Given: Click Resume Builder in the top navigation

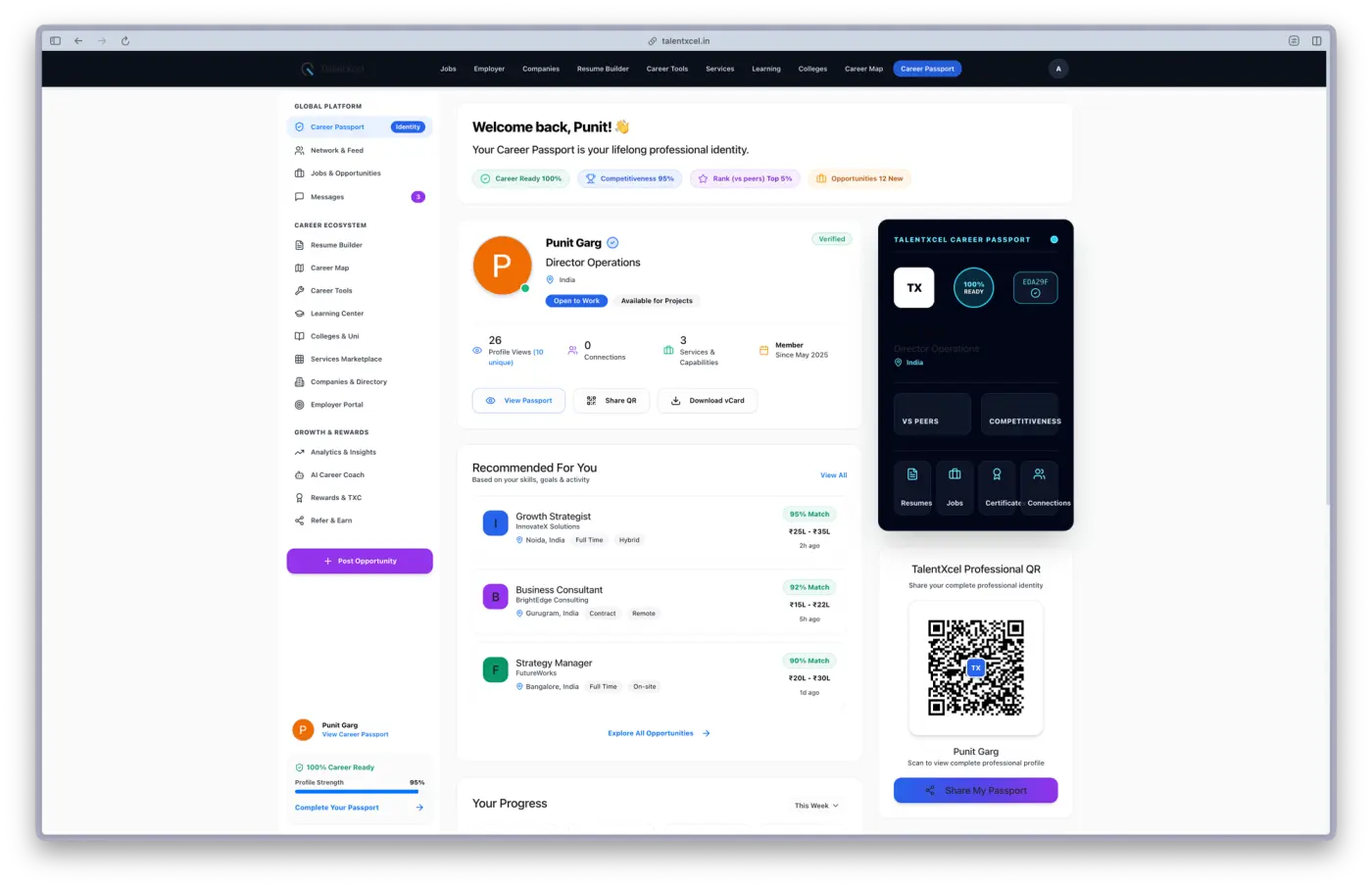Looking at the screenshot, I should pyautogui.click(x=603, y=69).
